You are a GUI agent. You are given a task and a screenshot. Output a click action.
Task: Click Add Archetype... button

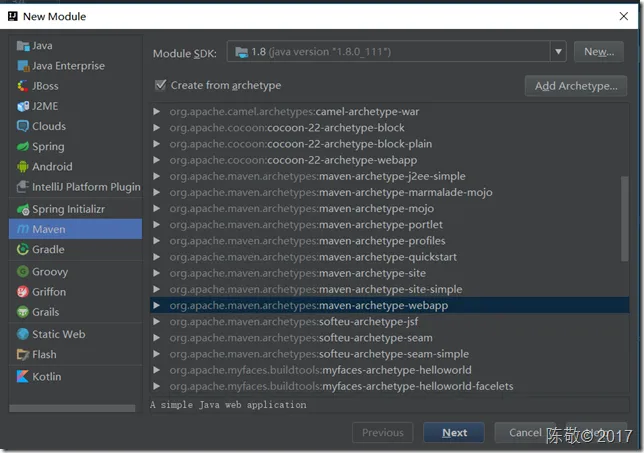click(x=576, y=86)
